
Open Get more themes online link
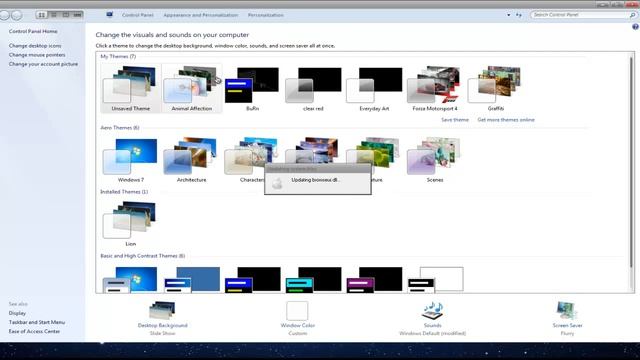pos(506,120)
